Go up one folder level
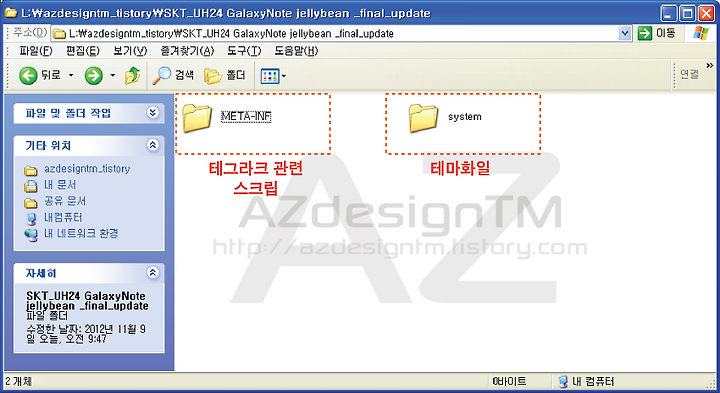This screenshot has height=393, width=720. coord(132,75)
